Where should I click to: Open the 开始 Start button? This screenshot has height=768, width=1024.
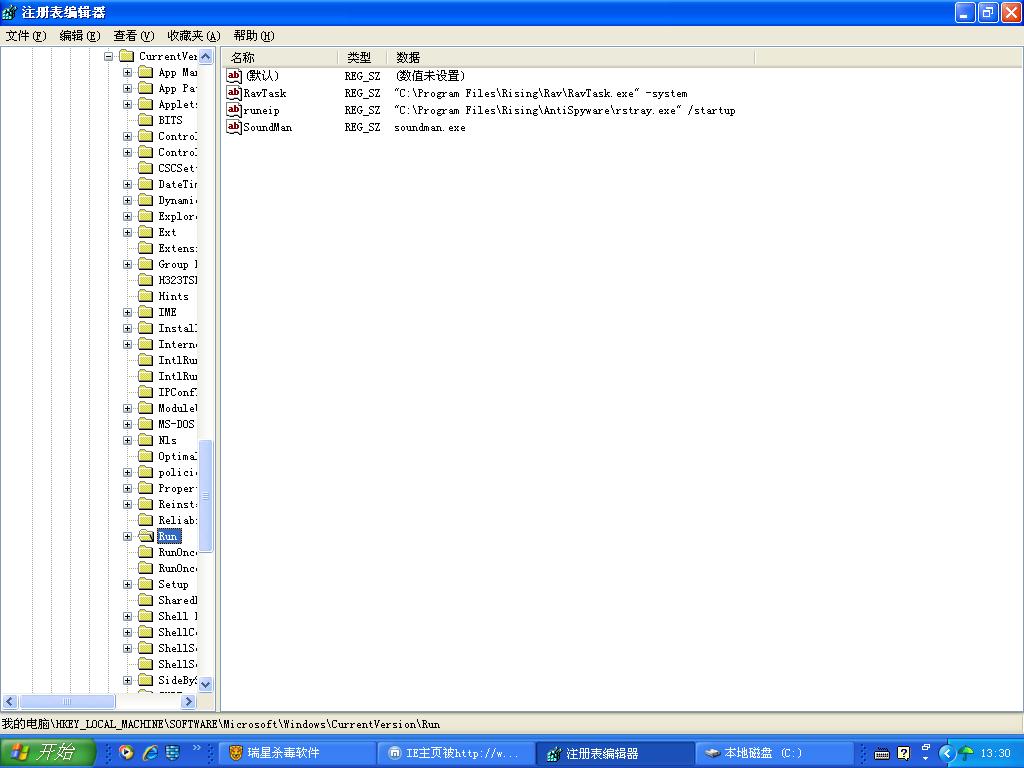(x=47, y=753)
